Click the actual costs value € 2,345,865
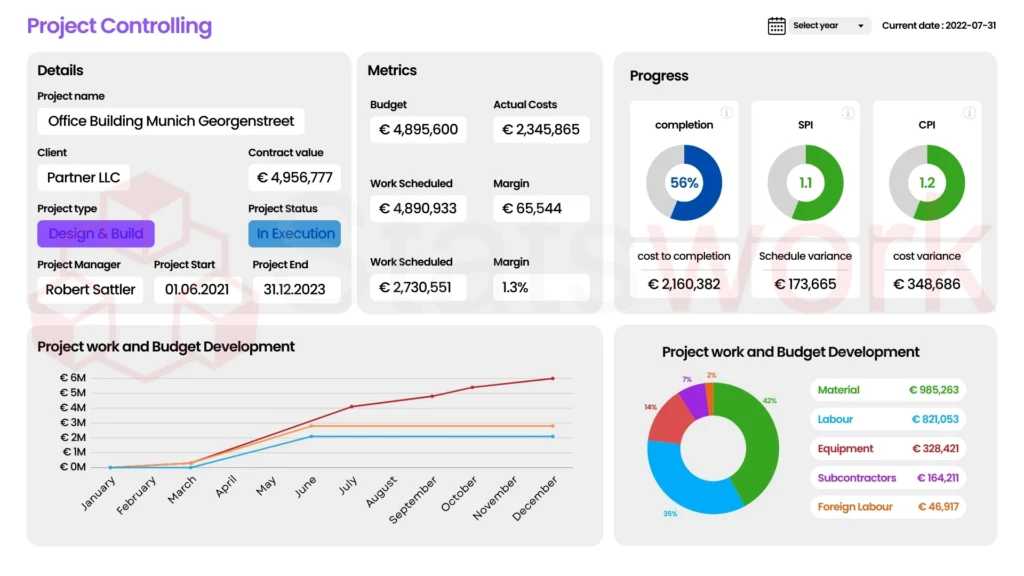Viewport: 1024px width, 576px height. pos(541,130)
